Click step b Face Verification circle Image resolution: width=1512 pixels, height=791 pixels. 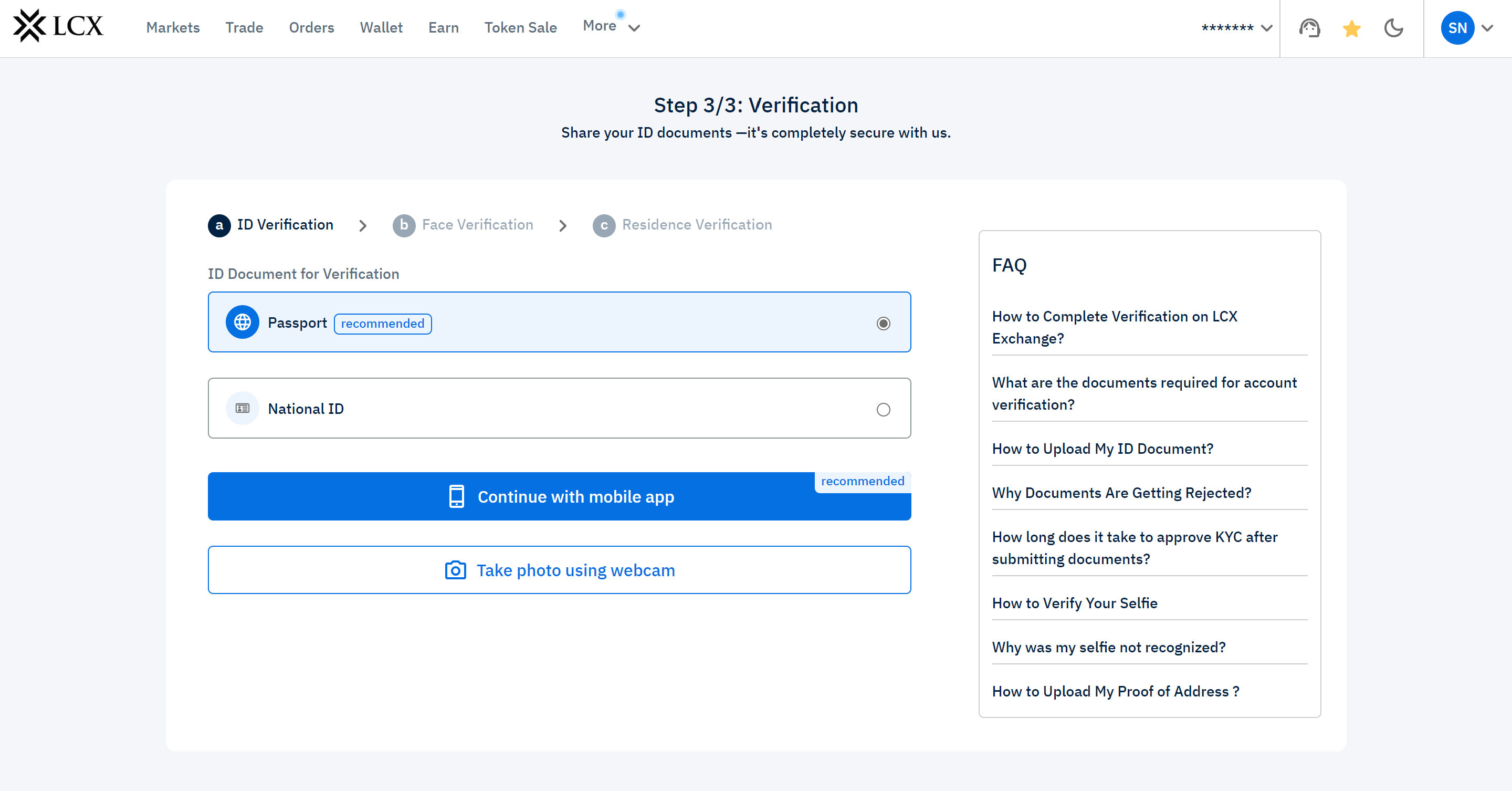pos(404,225)
